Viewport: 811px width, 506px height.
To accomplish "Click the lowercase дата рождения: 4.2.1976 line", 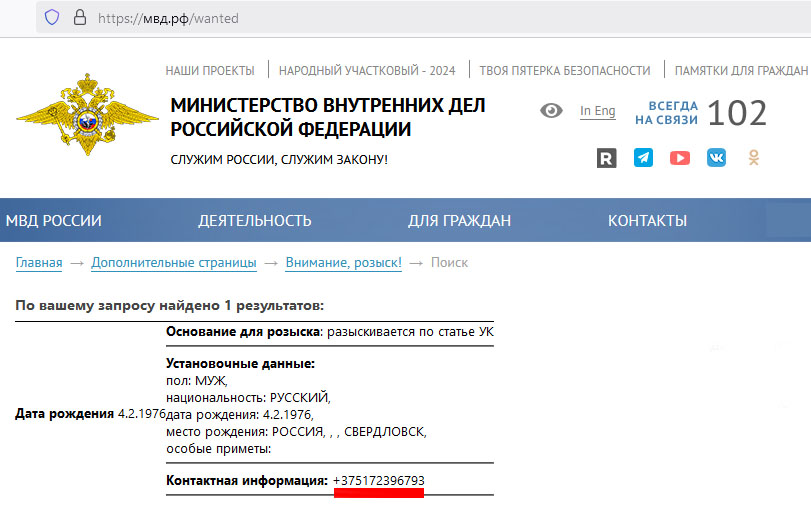I will 240,414.
